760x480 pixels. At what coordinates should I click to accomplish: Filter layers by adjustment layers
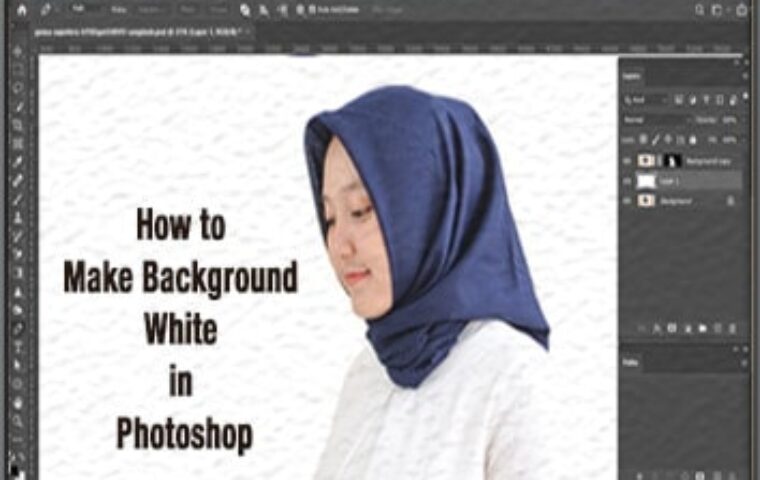(x=693, y=100)
